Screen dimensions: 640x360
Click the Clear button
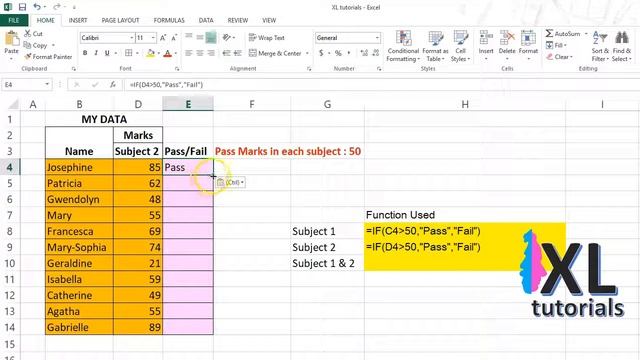click(x=560, y=57)
